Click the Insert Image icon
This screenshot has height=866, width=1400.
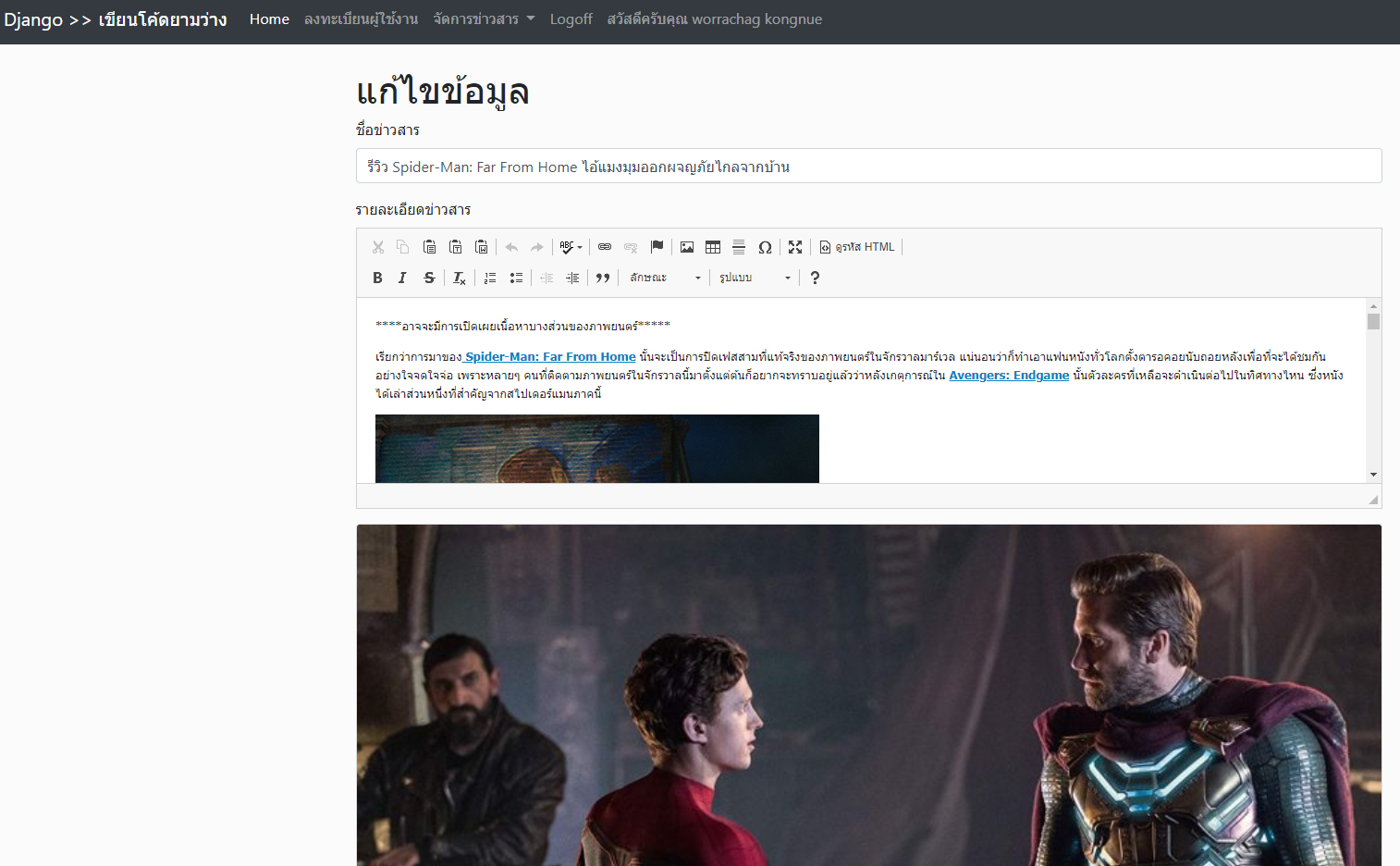[687, 247]
